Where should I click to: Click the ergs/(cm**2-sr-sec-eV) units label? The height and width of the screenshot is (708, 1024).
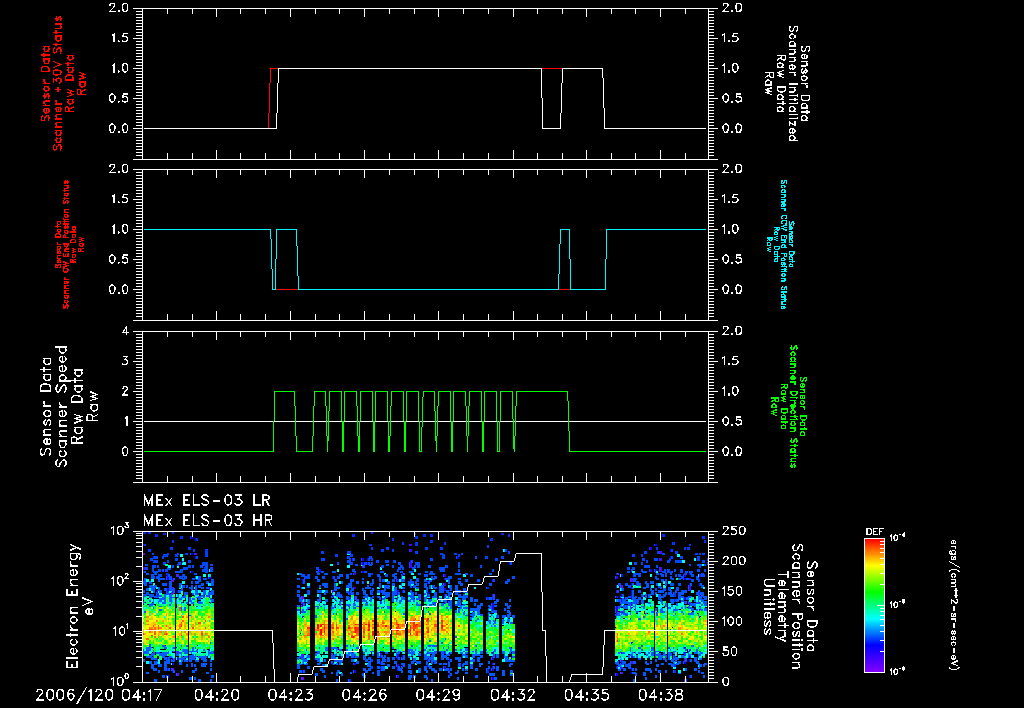953,605
